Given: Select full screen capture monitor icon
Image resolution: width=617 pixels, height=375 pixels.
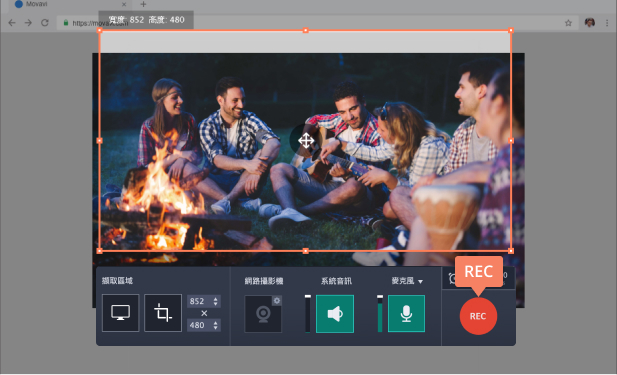Looking at the screenshot, I should [120, 313].
